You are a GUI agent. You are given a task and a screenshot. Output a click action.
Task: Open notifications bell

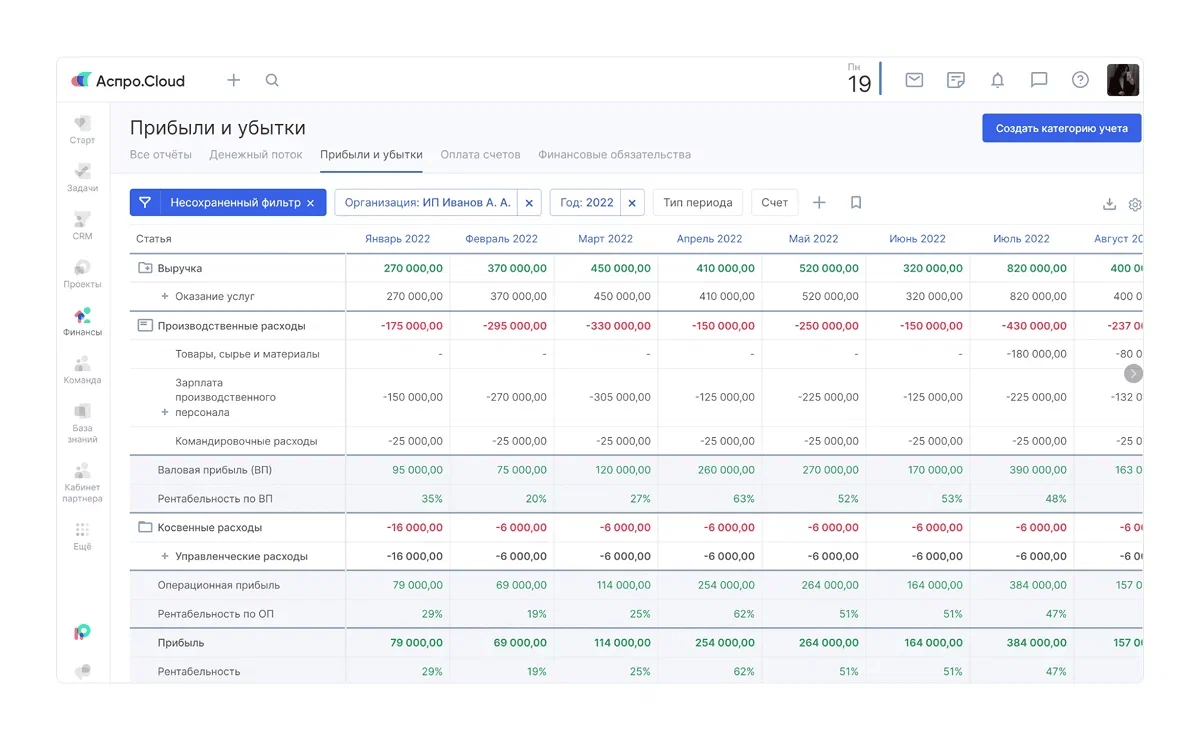(997, 80)
